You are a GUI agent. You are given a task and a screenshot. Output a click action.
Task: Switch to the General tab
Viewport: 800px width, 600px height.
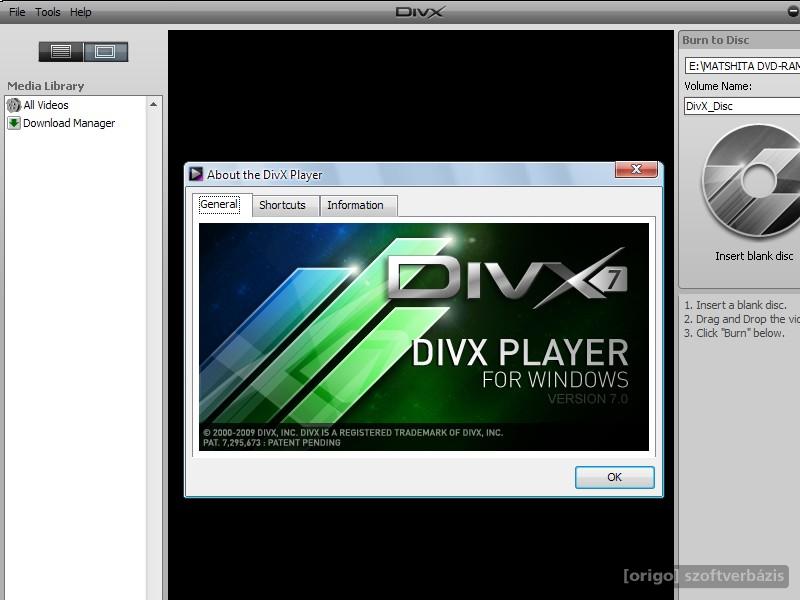coord(219,205)
